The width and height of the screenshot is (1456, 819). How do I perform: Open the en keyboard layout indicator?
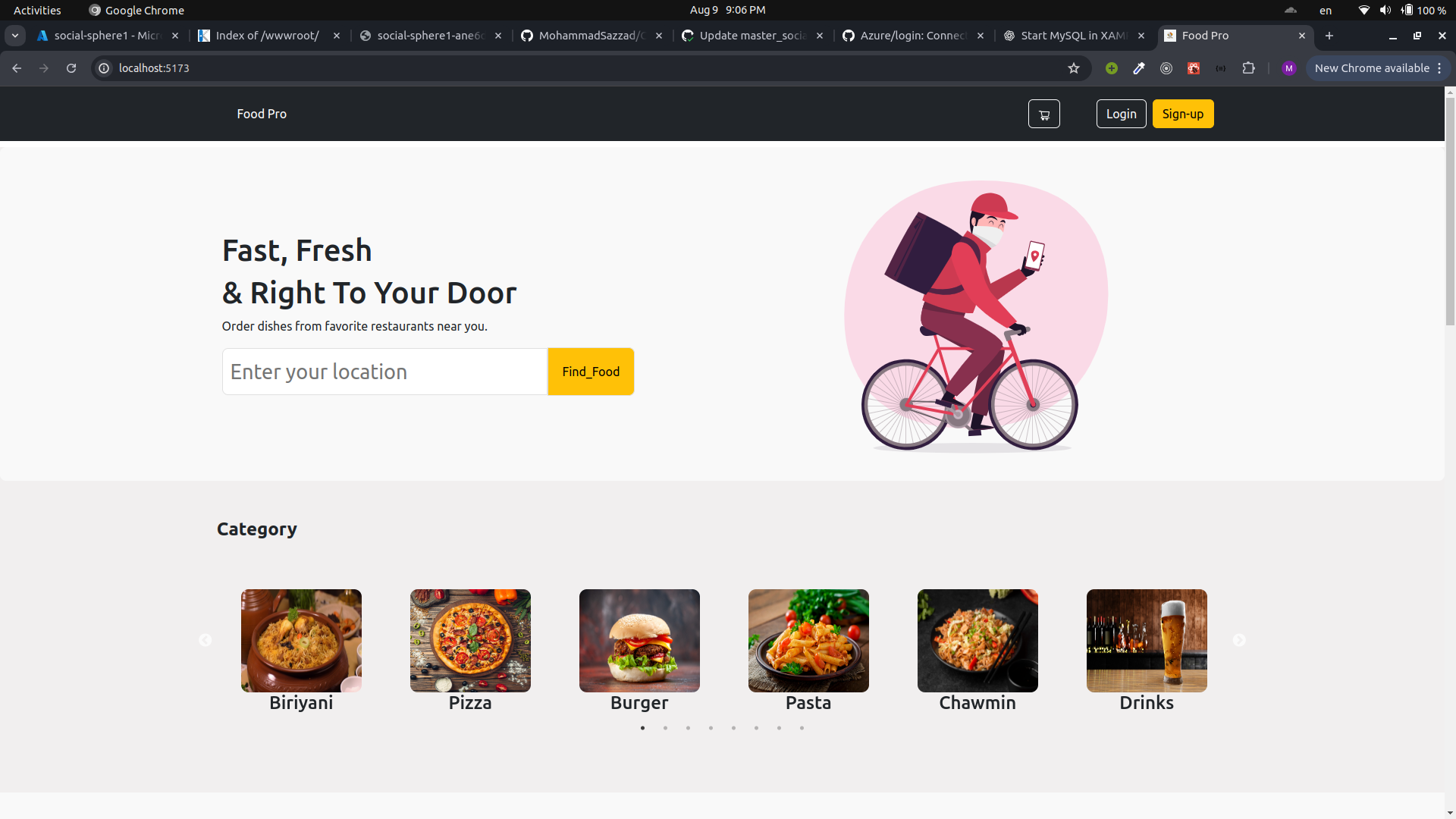tap(1326, 10)
